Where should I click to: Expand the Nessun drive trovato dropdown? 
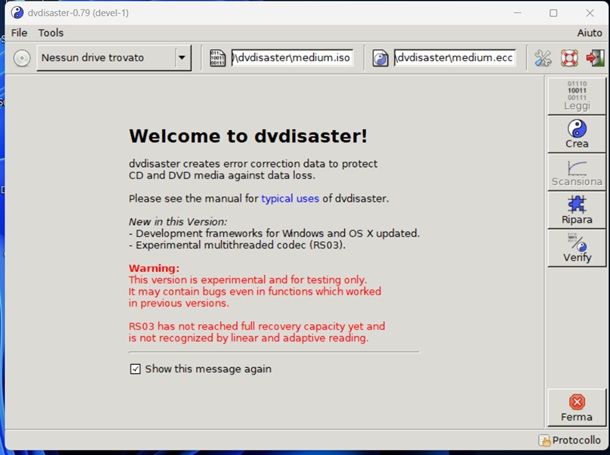(x=182, y=58)
